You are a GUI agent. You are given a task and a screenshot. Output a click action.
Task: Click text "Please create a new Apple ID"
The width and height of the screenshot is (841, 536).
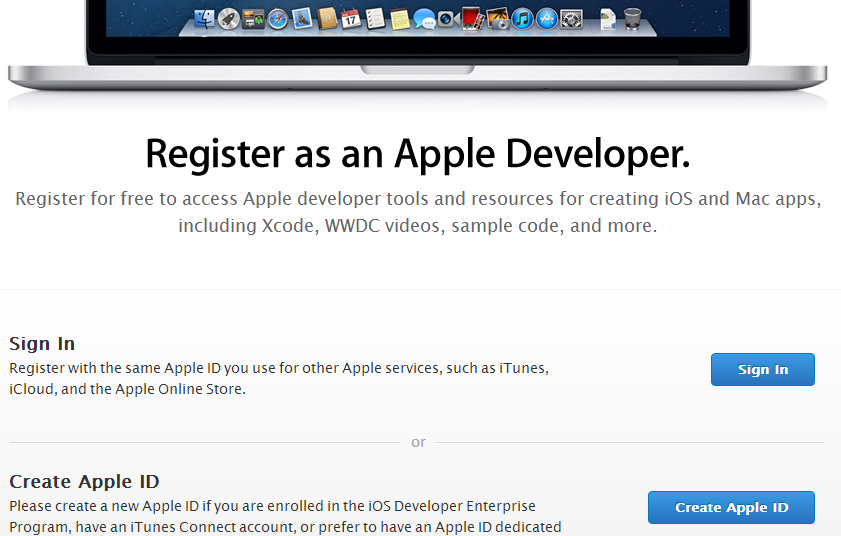point(104,506)
